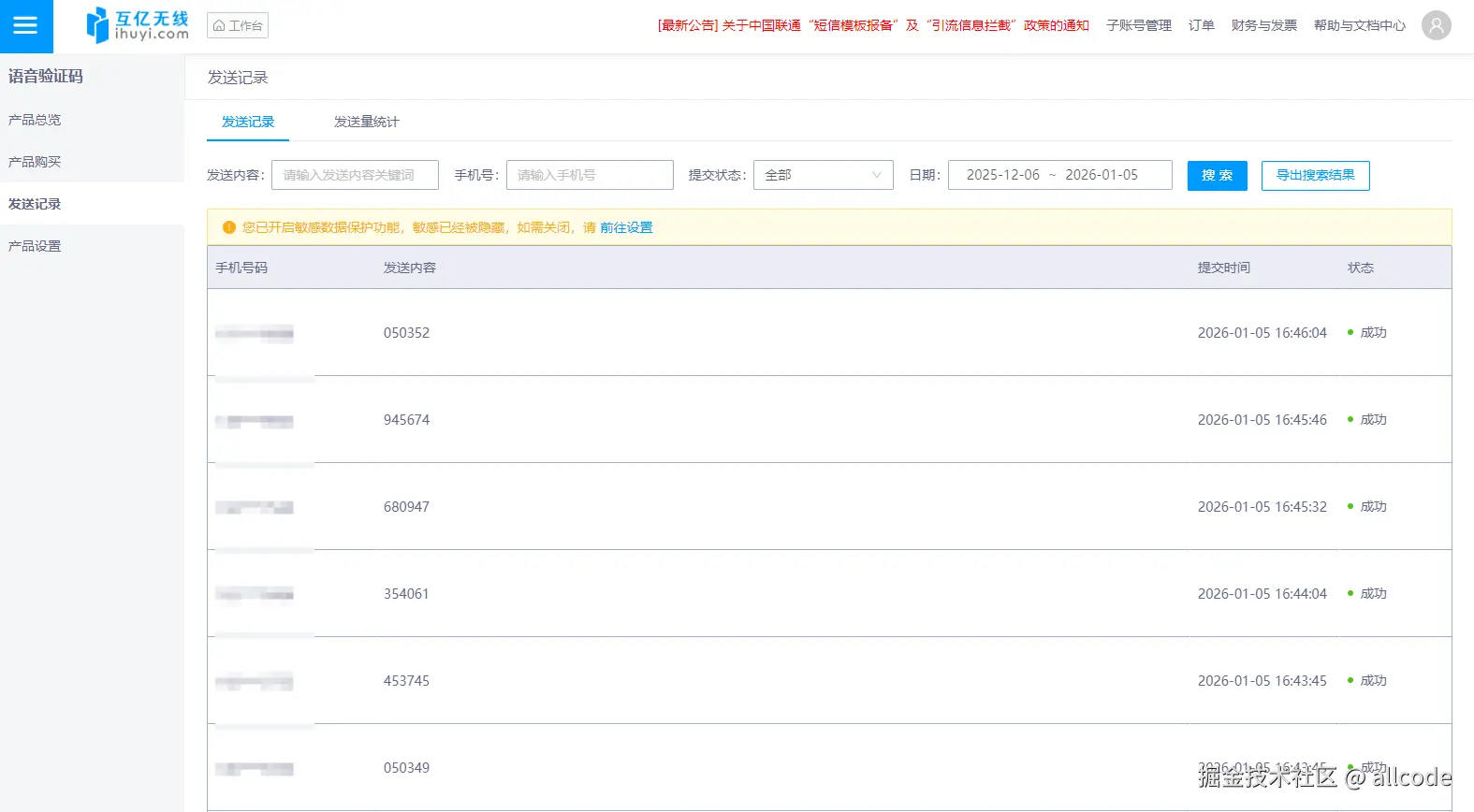Open the 工作台 workbench button
Image resolution: width=1474 pixels, height=812 pixels.
click(x=238, y=25)
